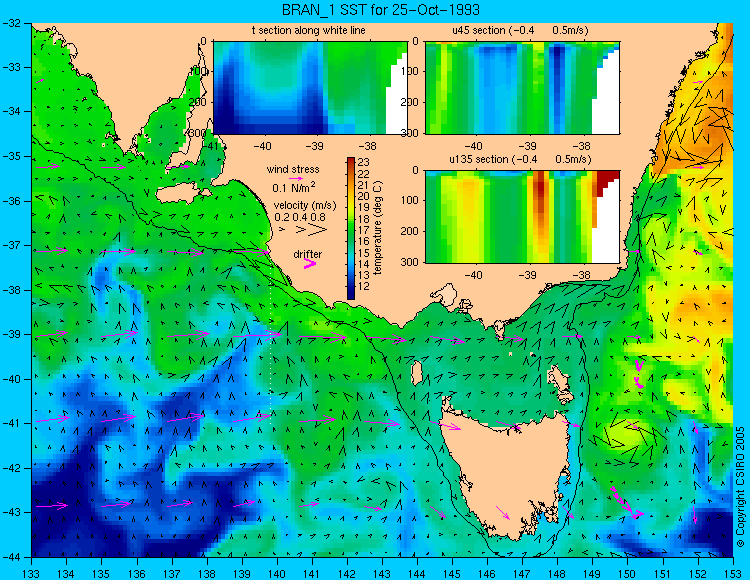The height and width of the screenshot is (580, 750).
Task: Click the 'u135 section (-0.4 0.5m/s)' heading
Action: (x=520, y=159)
